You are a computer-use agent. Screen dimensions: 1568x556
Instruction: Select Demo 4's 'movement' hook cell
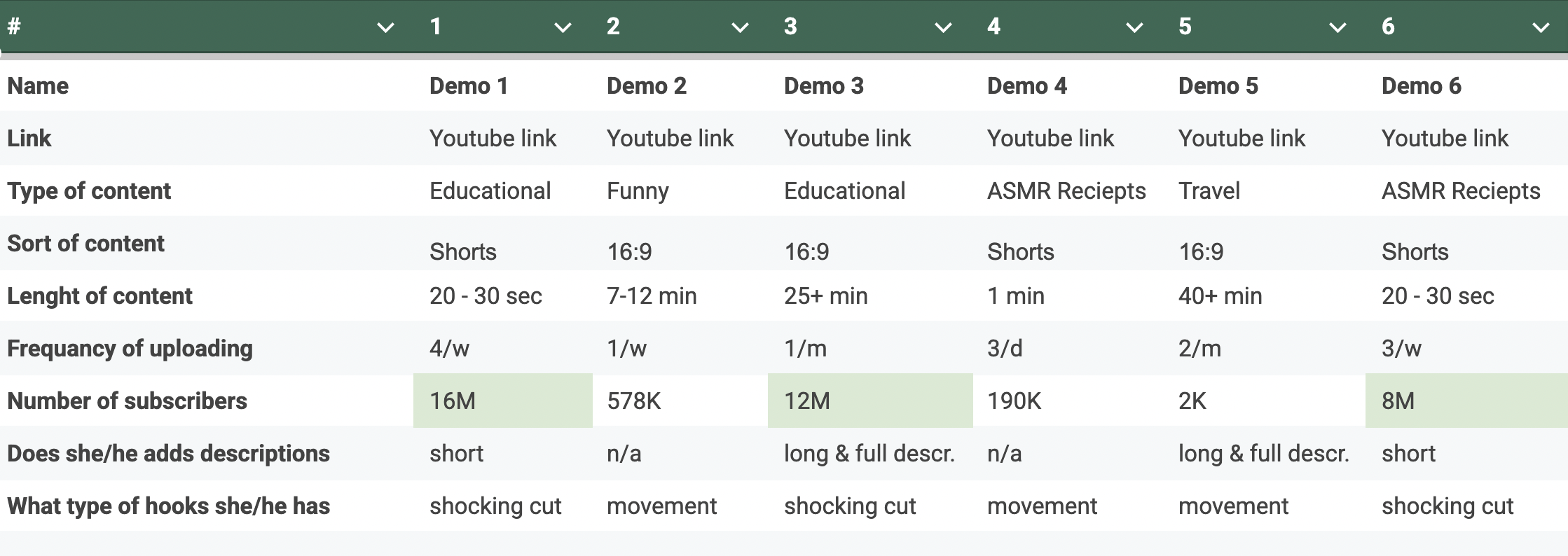(1042, 506)
